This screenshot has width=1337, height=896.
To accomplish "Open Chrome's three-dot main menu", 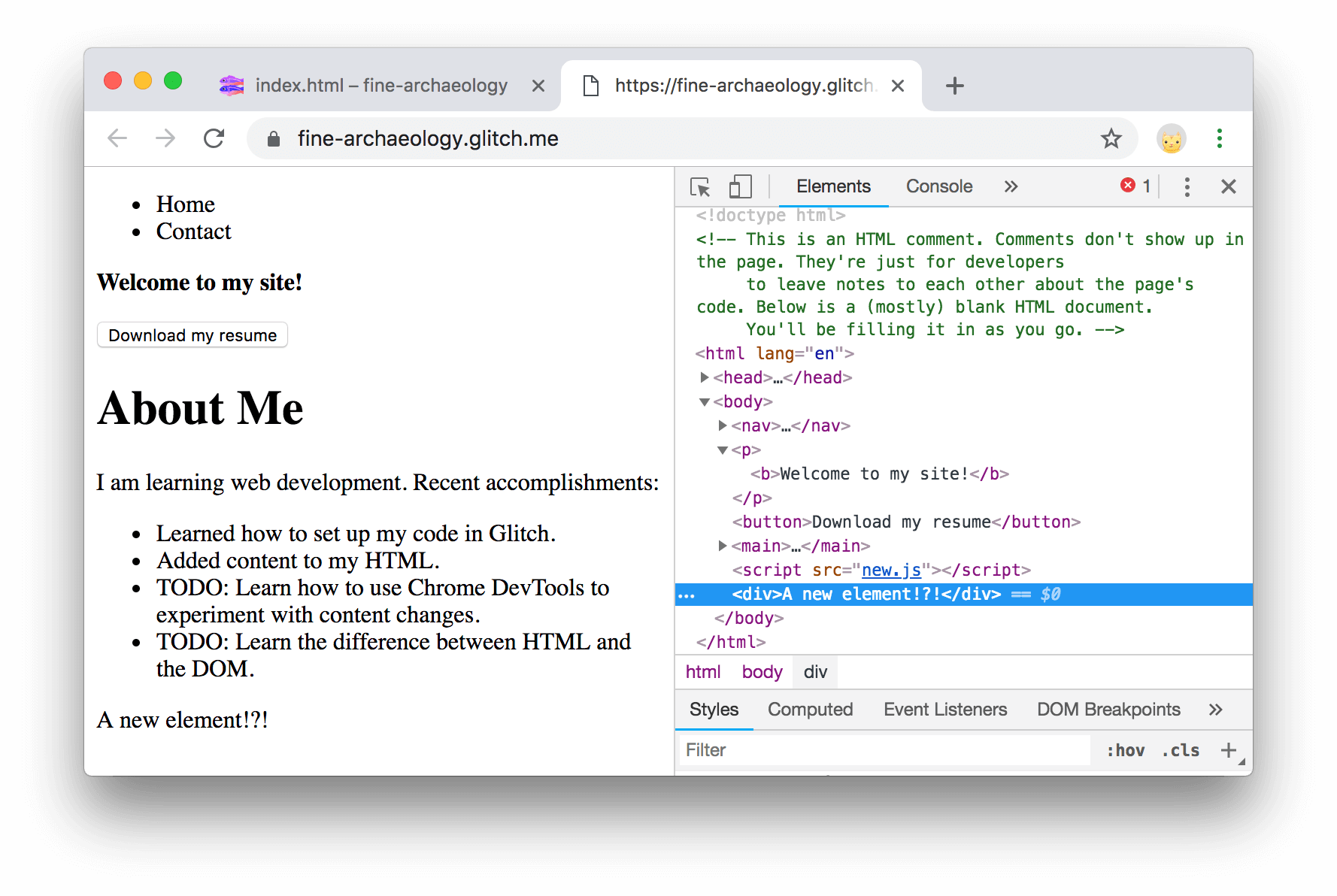I will 1219,138.
